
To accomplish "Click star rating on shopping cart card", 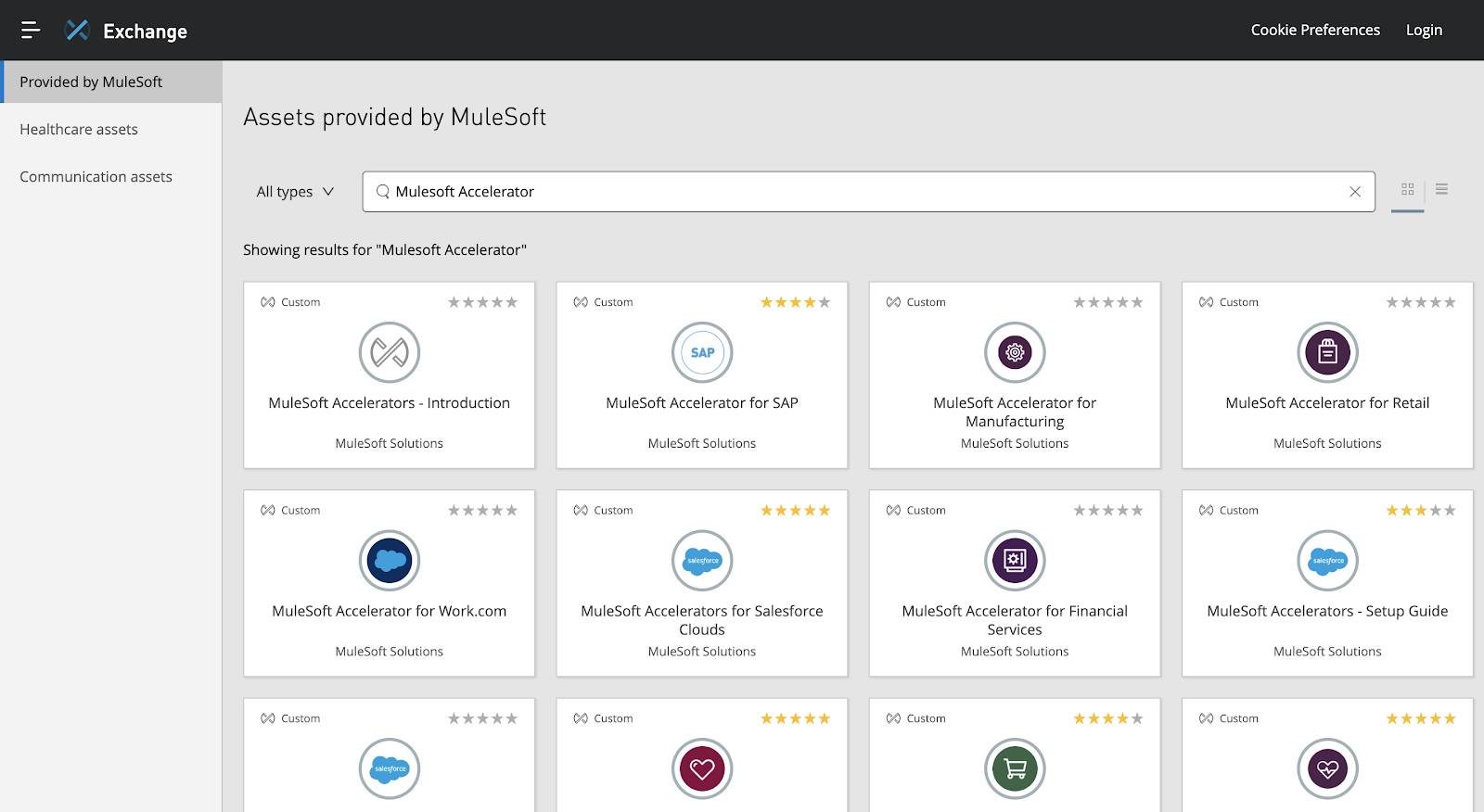I will point(1108,718).
